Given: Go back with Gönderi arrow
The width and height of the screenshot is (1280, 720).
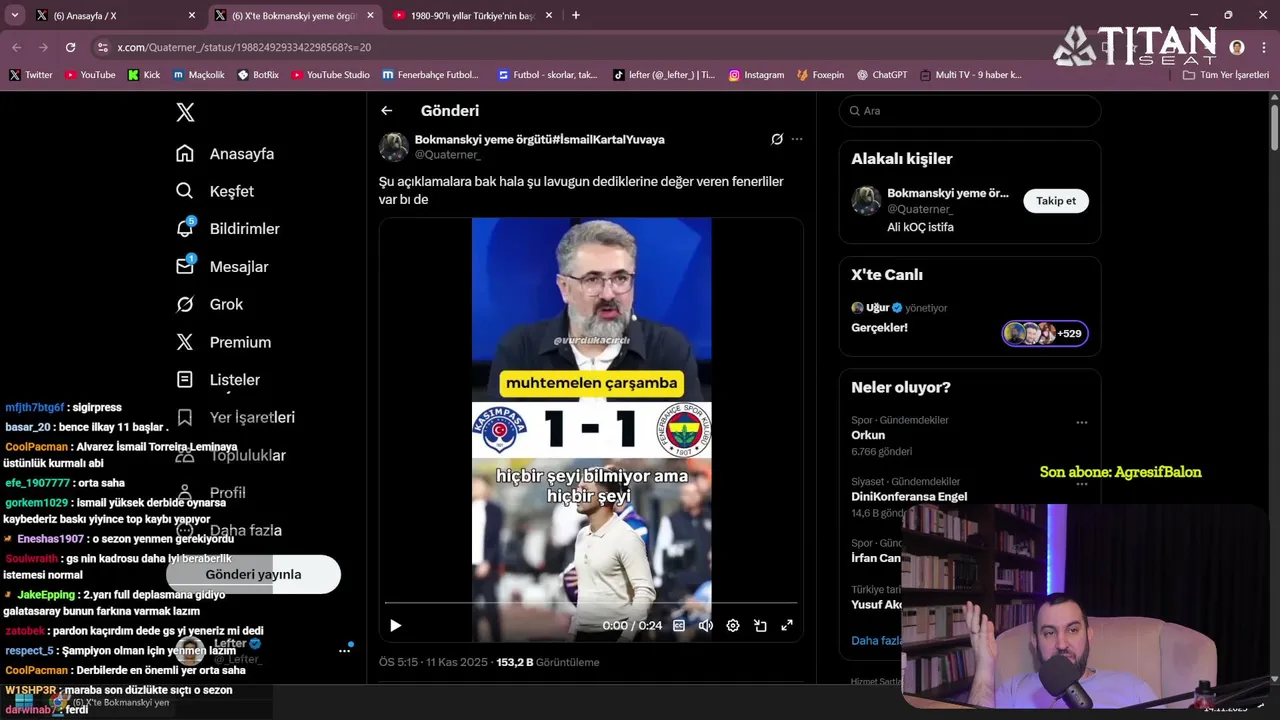Looking at the screenshot, I should (x=387, y=111).
